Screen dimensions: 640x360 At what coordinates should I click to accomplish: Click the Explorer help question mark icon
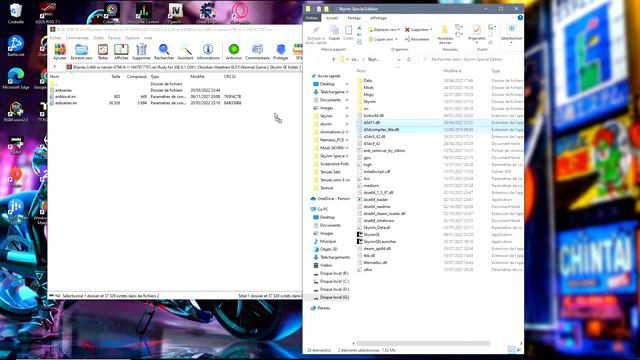point(520,18)
